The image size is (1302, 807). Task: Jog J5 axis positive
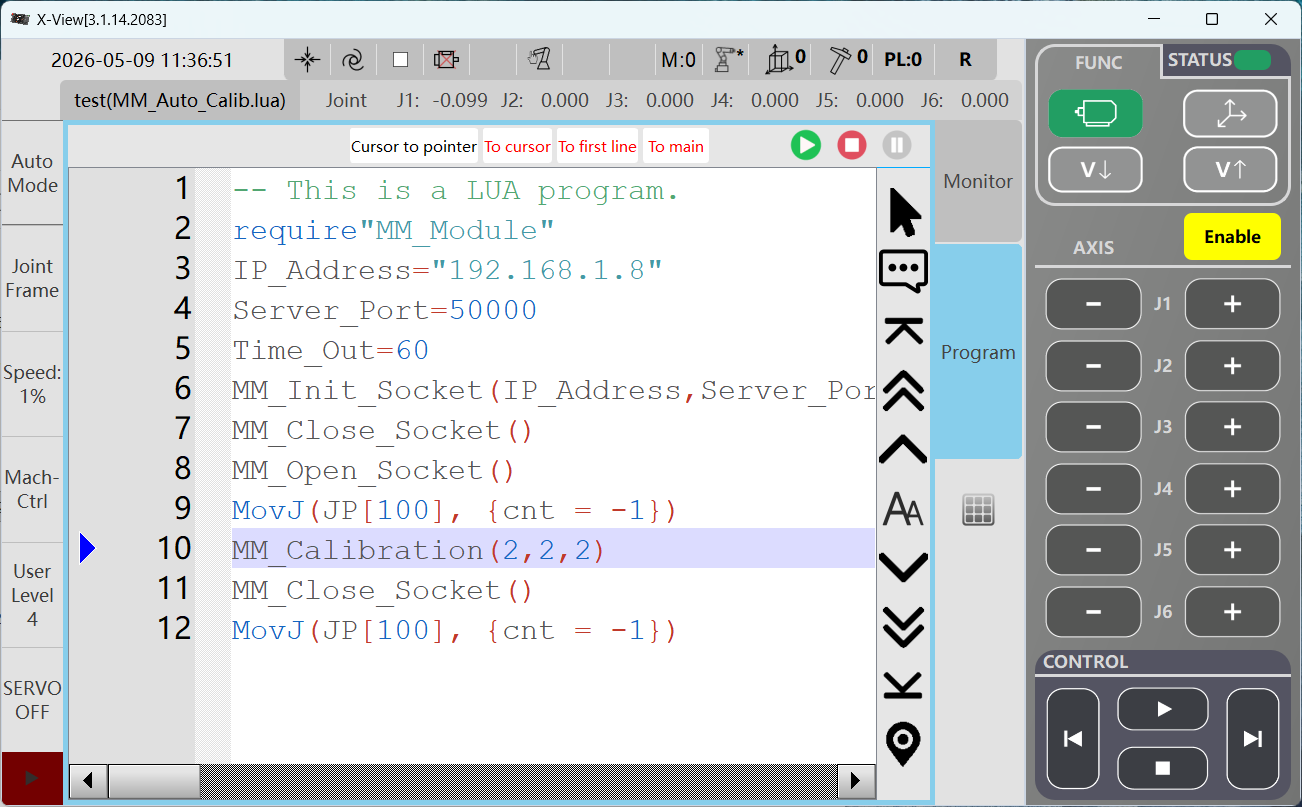coord(1232,550)
